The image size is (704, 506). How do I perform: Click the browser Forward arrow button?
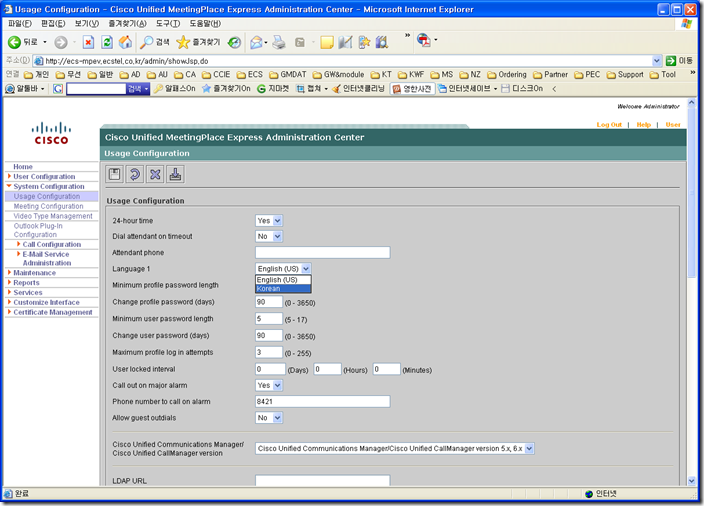click(x=61, y=42)
